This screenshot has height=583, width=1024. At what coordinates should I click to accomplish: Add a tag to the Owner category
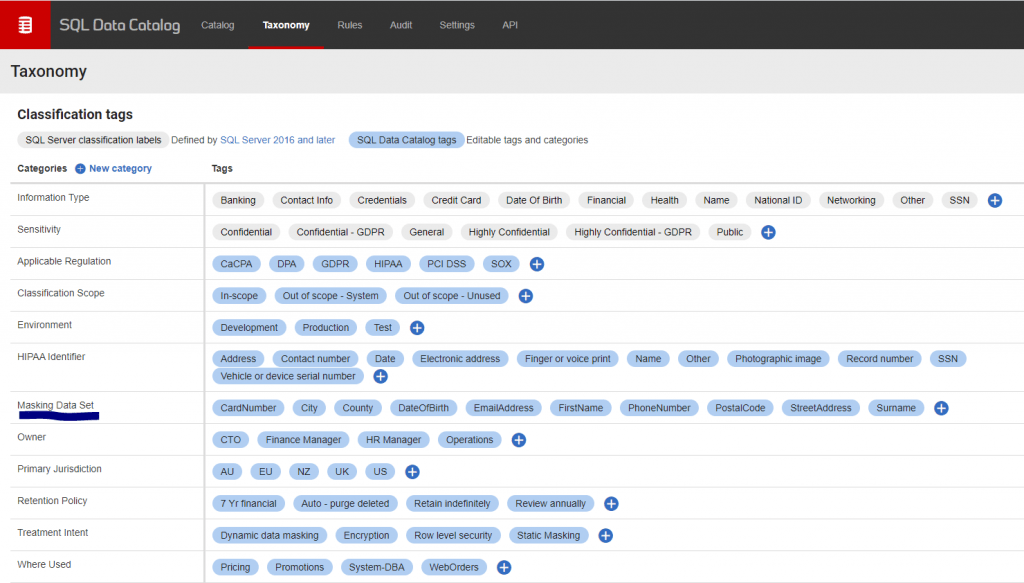[x=518, y=439]
